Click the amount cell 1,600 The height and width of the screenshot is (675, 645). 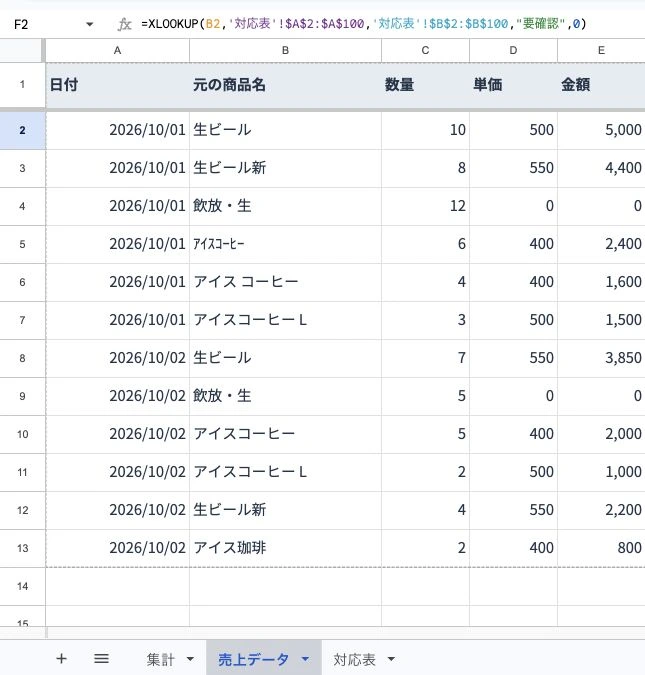[602, 282]
